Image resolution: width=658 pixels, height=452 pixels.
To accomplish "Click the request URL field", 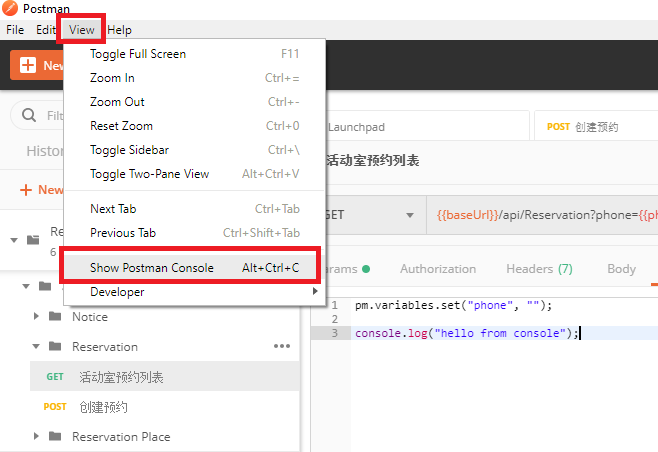I will tap(542, 215).
